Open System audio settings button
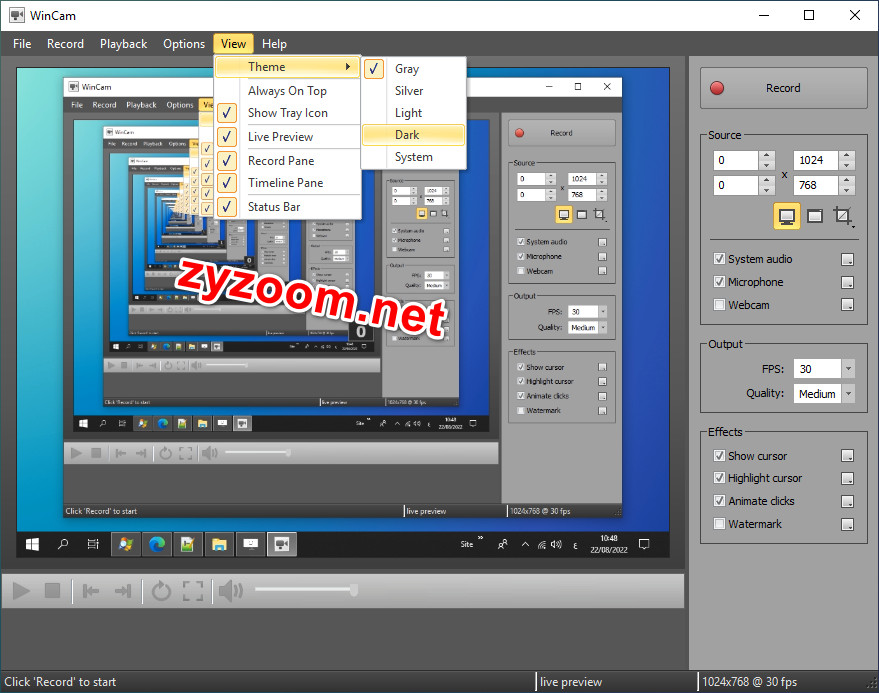Image resolution: width=879 pixels, height=693 pixels. tap(848, 259)
